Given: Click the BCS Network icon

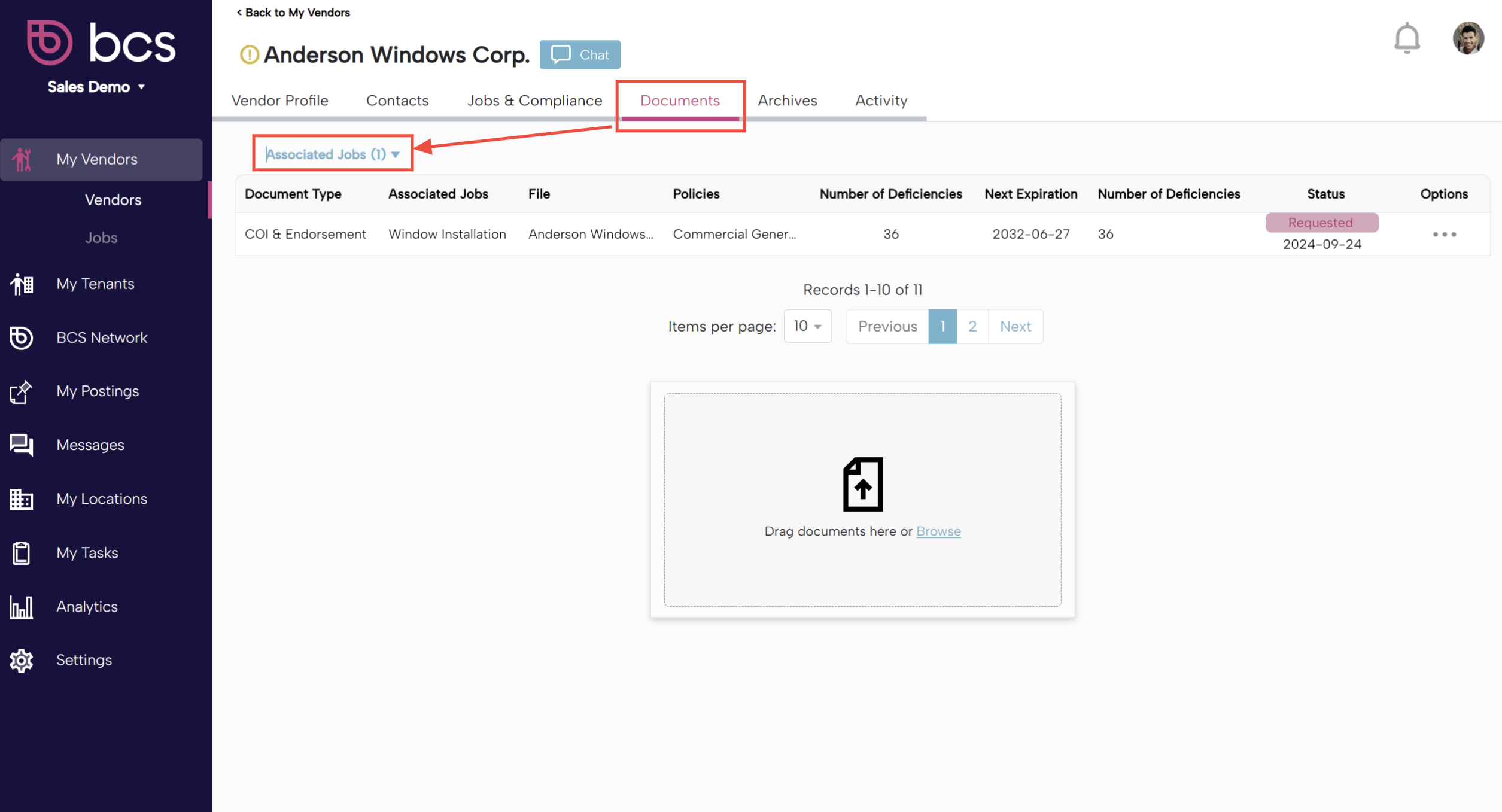Looking at the screenshot, I should point(22,337).
